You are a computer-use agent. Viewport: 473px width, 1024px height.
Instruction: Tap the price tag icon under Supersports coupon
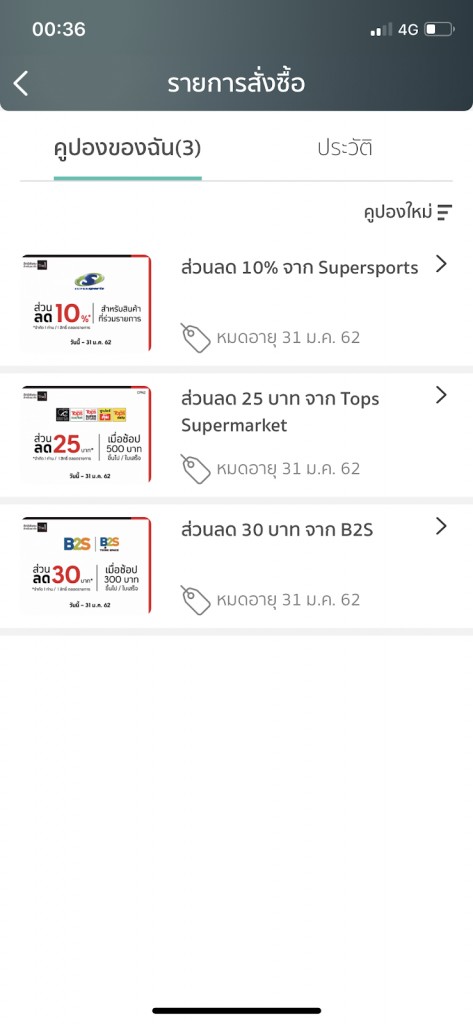pyautogui.click(x=195, y=338)
